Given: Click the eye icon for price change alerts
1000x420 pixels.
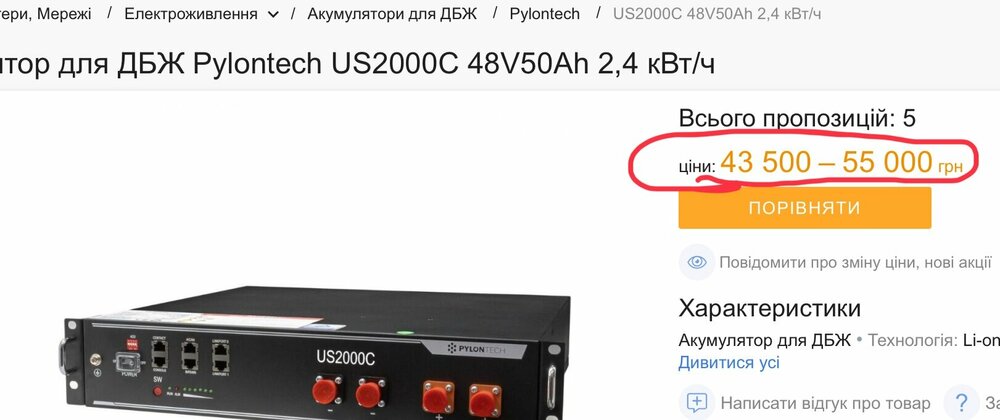Looking at the screenshot, I should pyautogui.click(x=696, y=262).
